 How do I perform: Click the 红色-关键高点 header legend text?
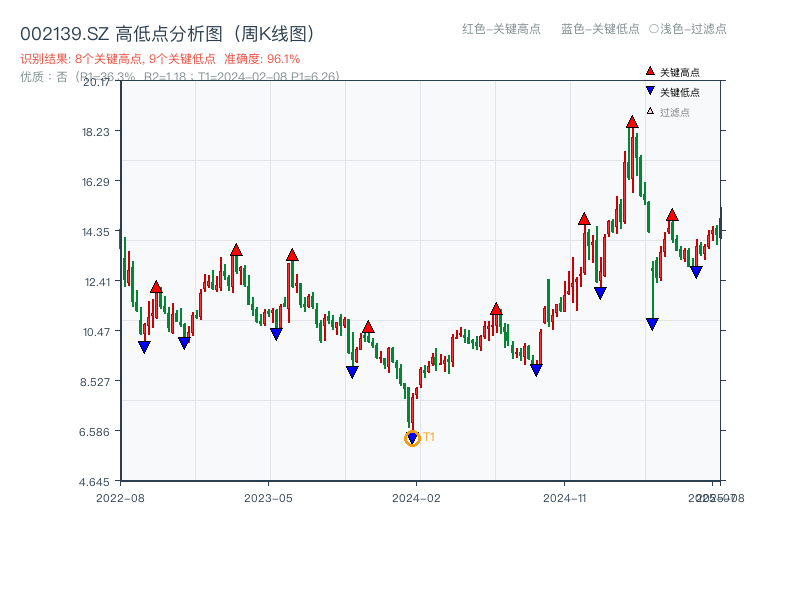click(x=501, y=29)
